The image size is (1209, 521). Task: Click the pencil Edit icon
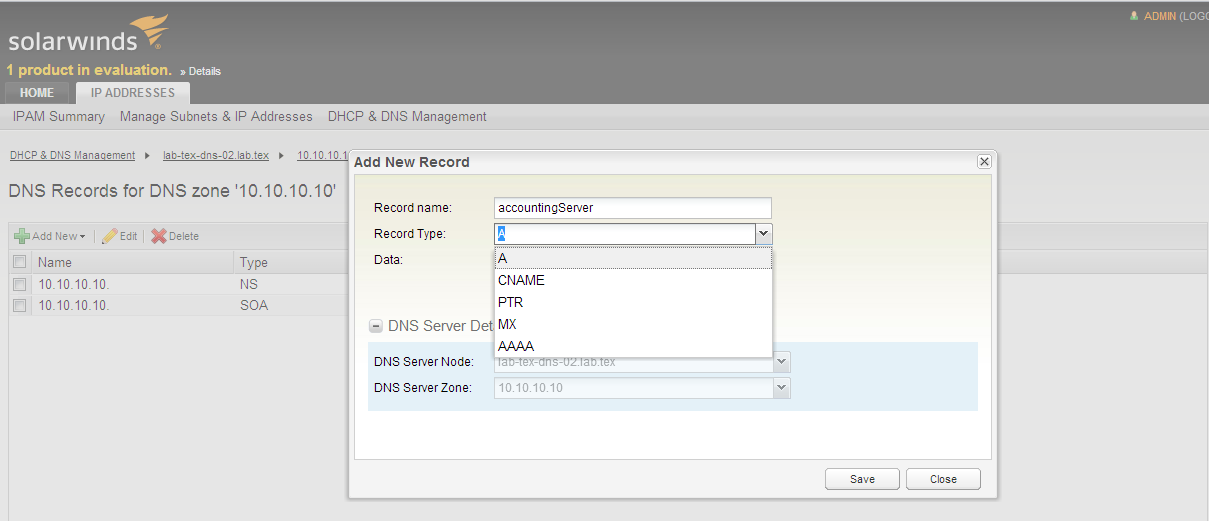(x=109, y=236)
